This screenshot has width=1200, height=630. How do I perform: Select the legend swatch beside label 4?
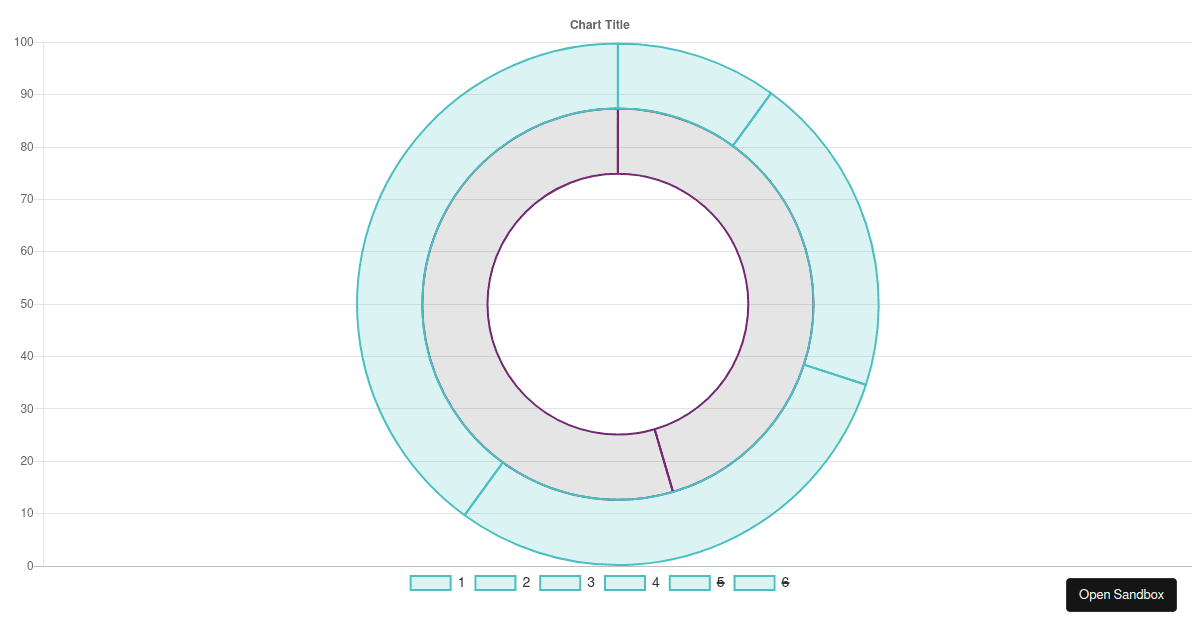625,583
